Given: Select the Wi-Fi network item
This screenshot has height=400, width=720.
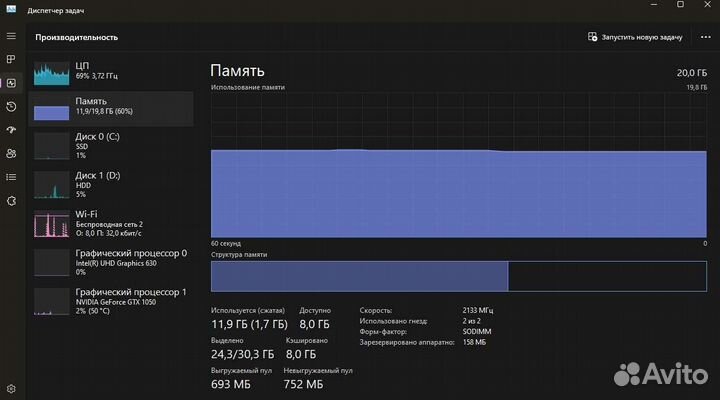Looking at the screenshot, I should coord(110,224).
